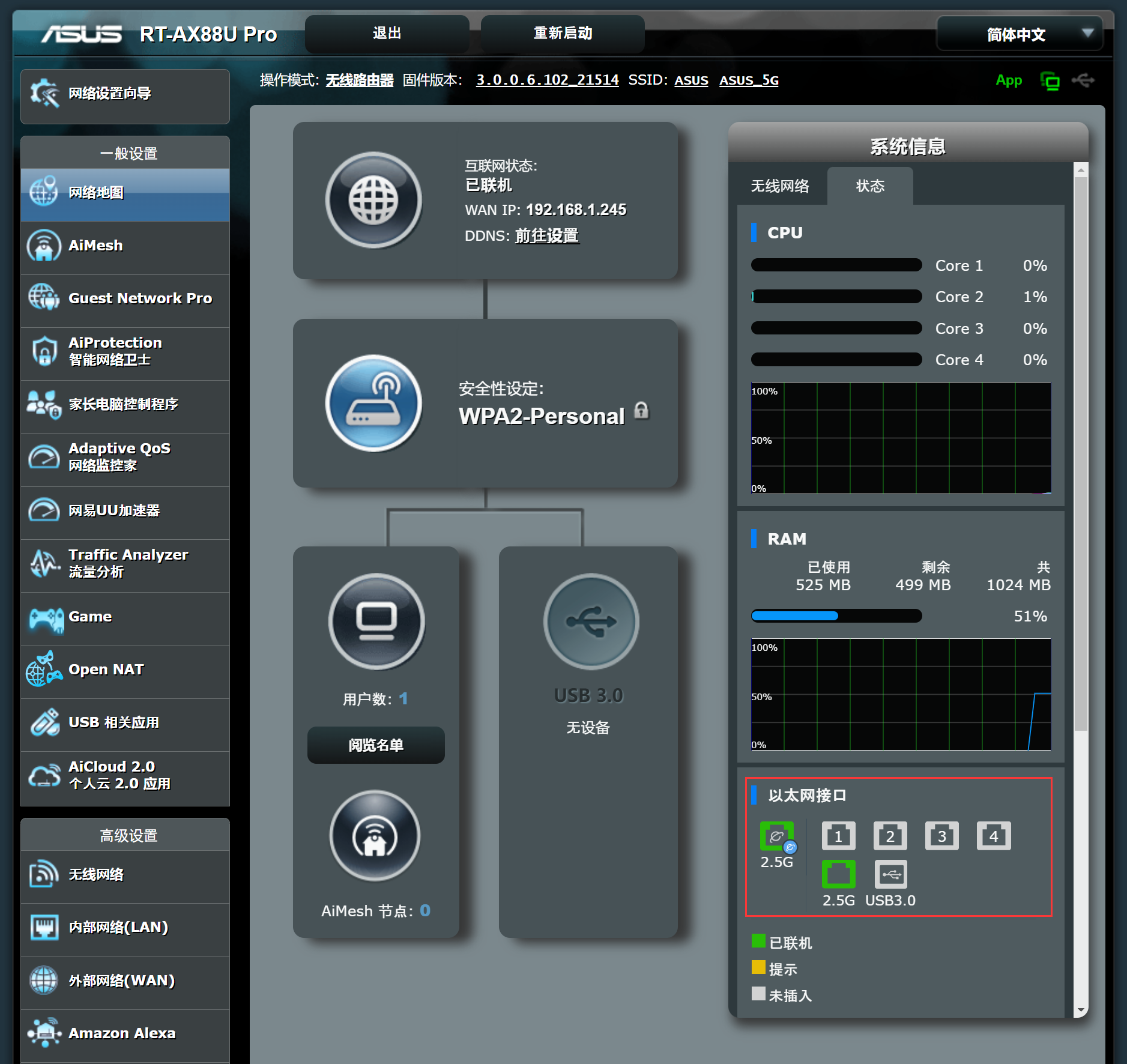
Task: Click the clients computer icon
Action: coord(376,621)
